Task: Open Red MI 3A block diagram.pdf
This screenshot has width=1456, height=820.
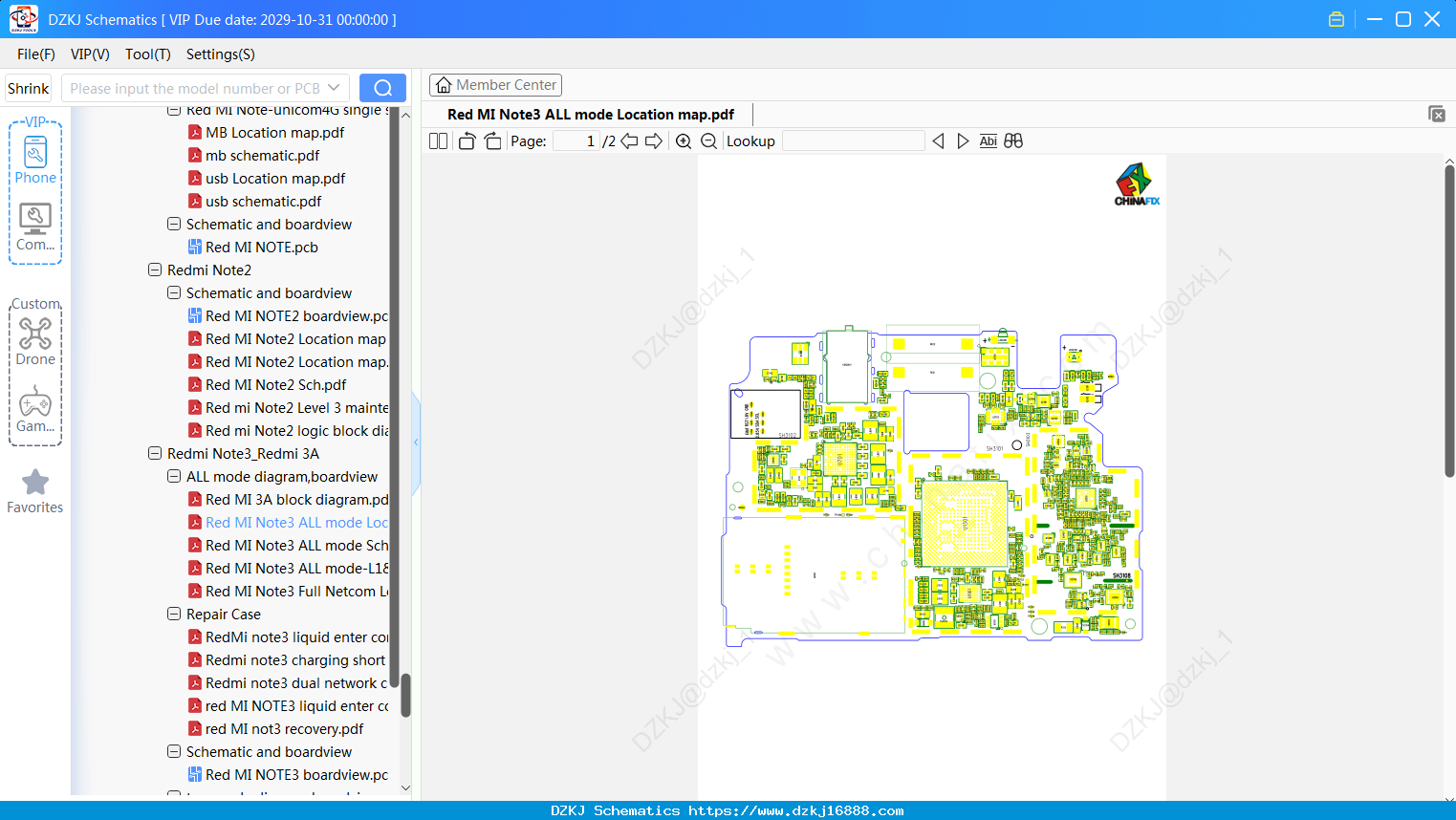Action: pyautogui.click(x=288, y=500)
